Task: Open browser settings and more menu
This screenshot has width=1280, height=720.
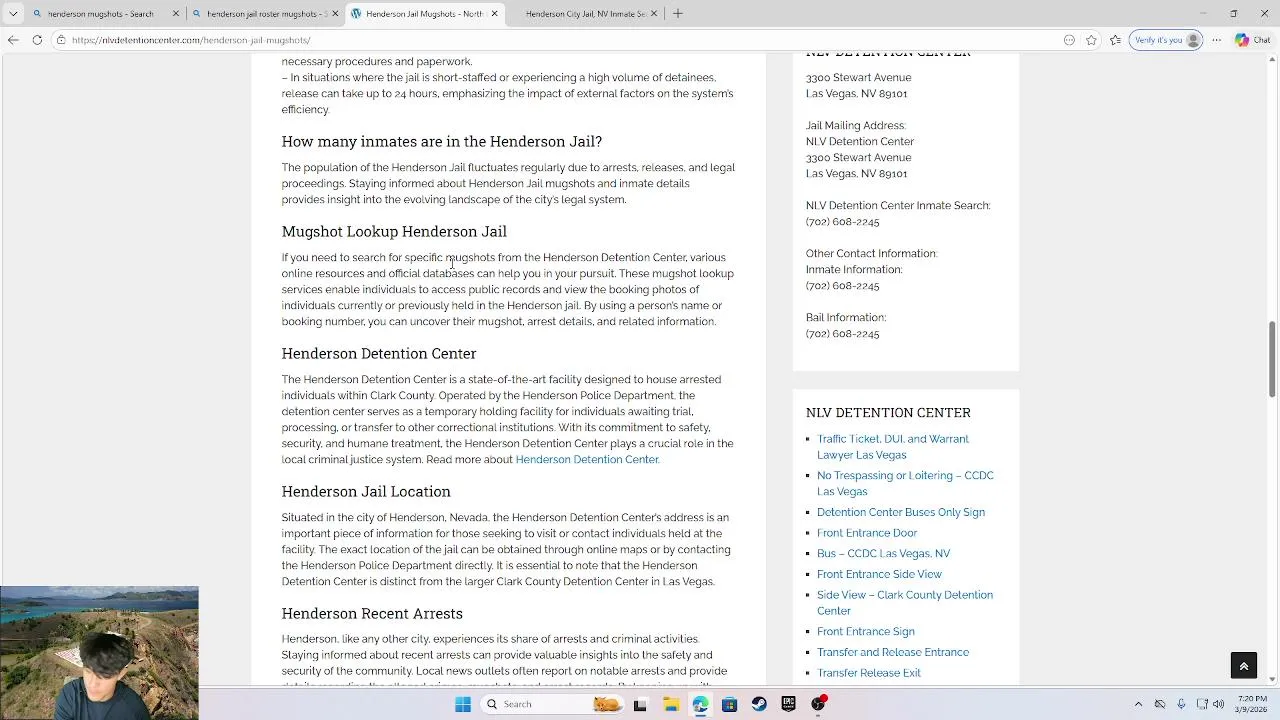Action: click(1217, 40)
